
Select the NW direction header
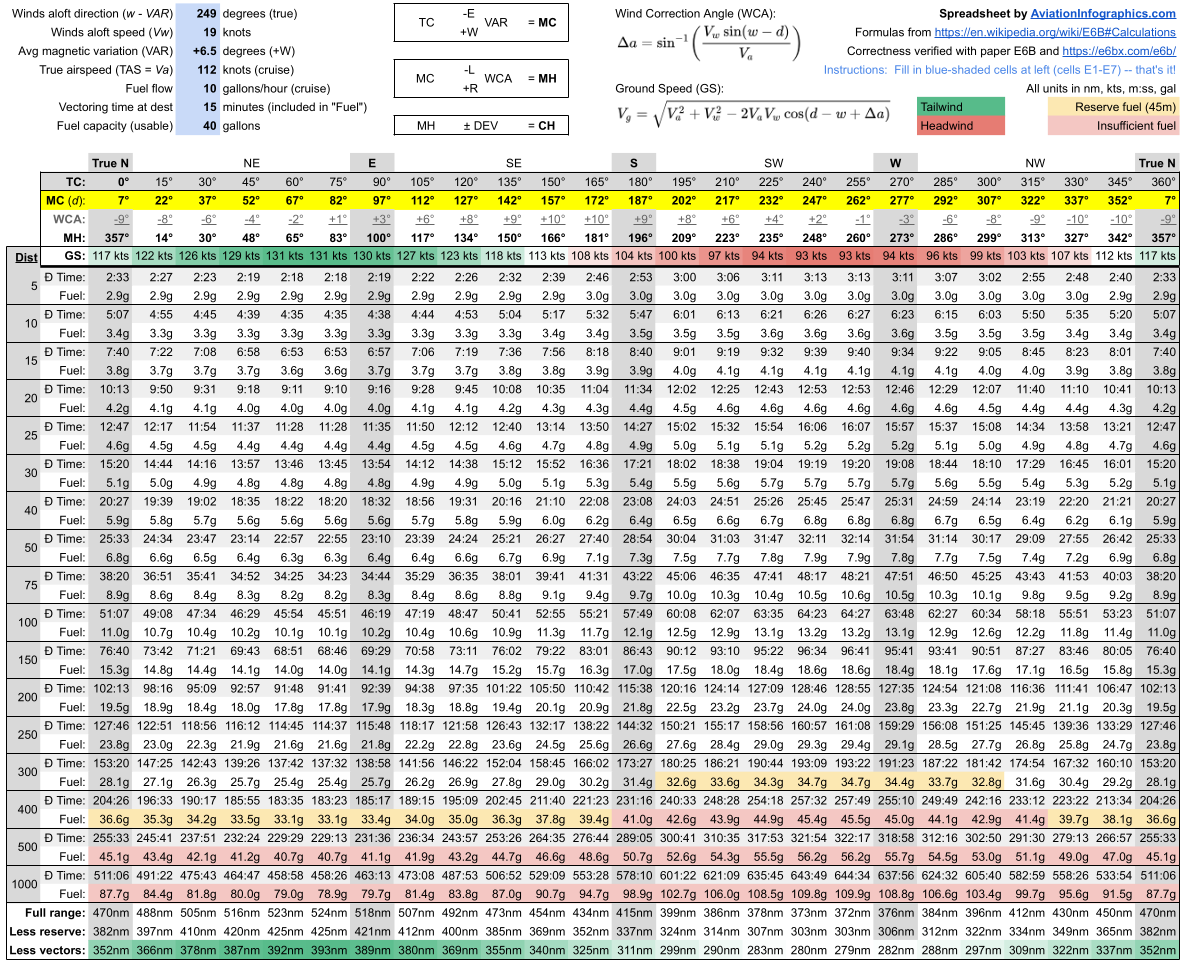tap(1035, 163)
